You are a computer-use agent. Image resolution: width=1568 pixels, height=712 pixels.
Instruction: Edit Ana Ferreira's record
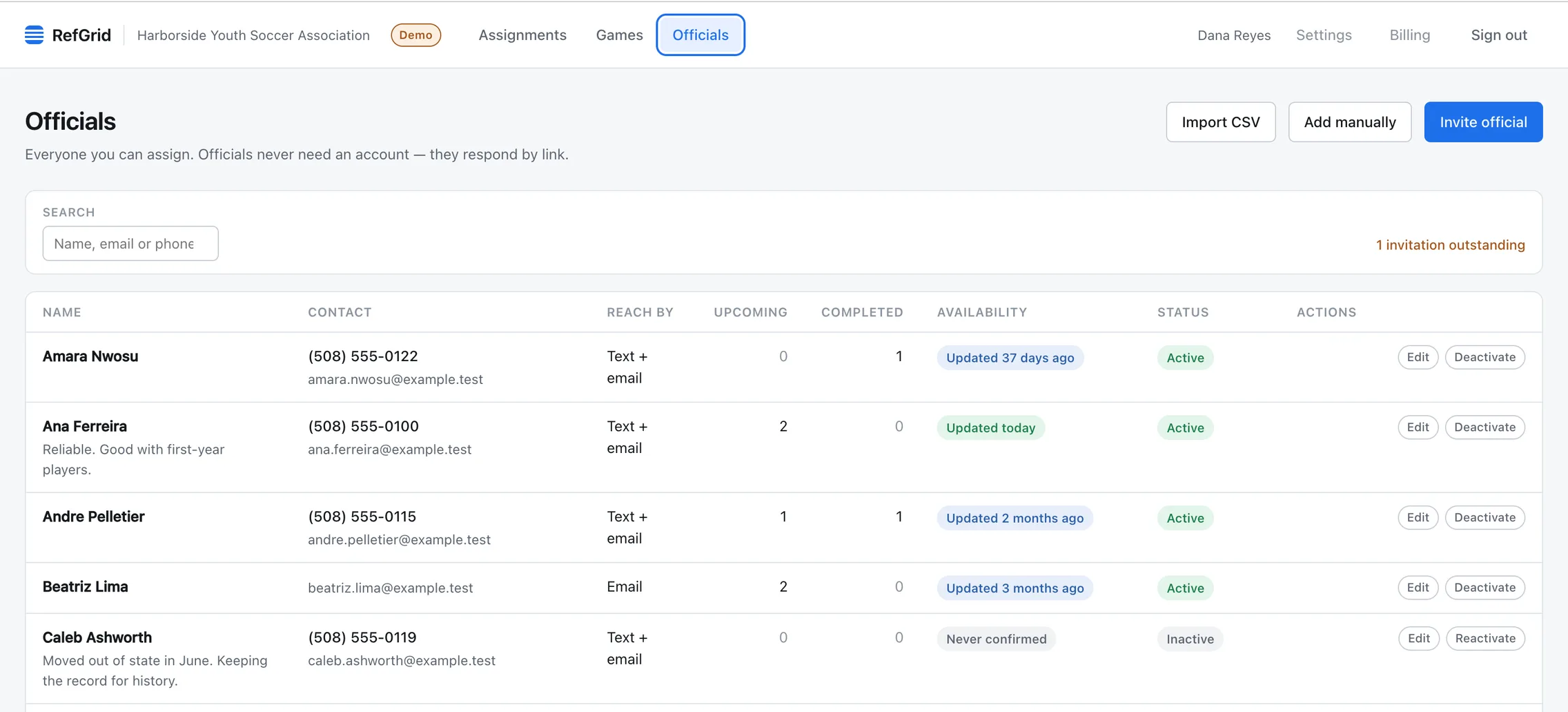tap(1418, 427)
